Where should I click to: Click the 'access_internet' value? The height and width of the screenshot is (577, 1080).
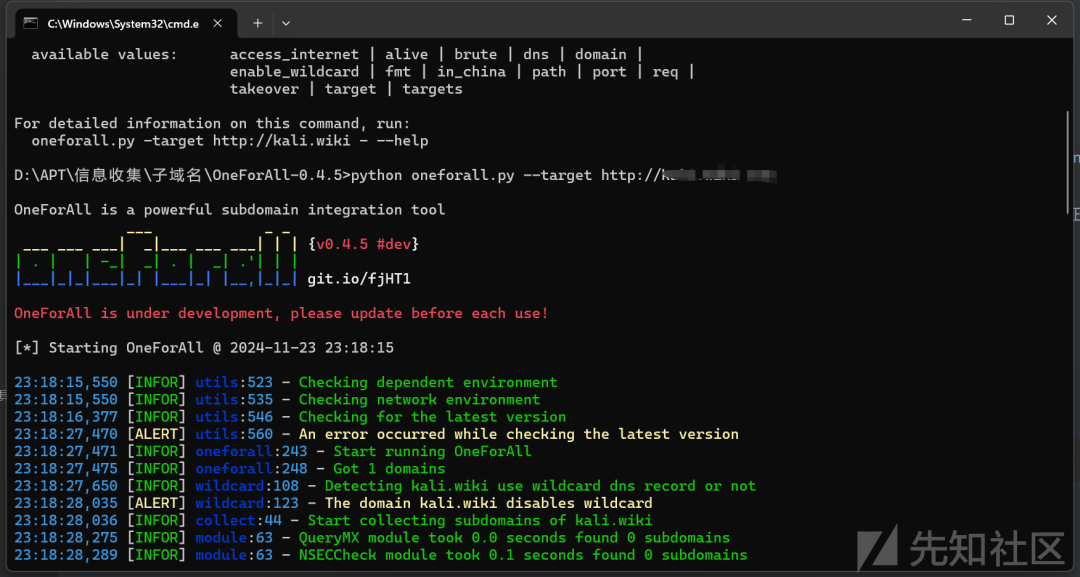point(294,54)
